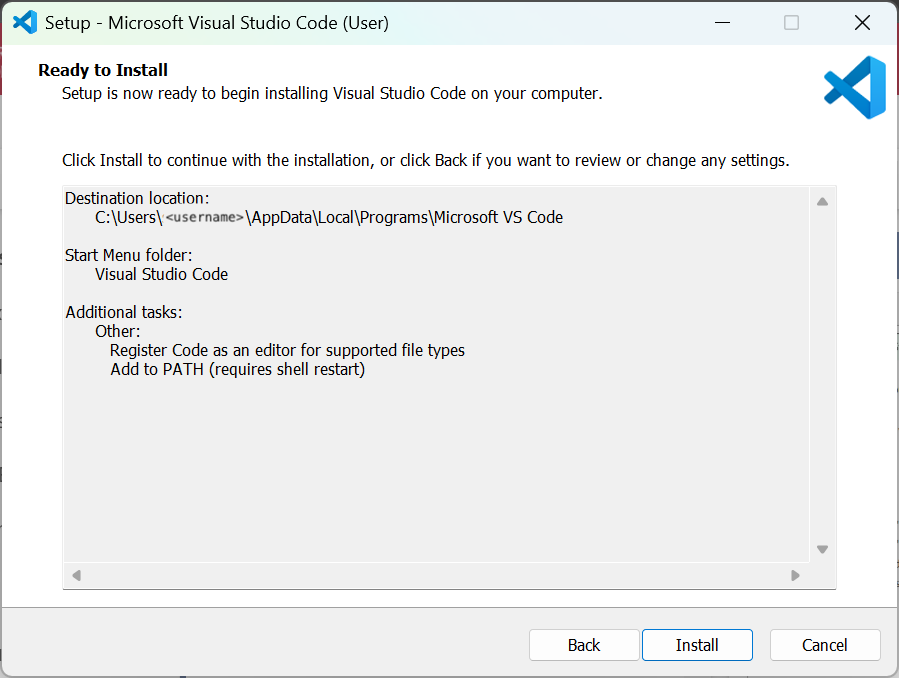The width and height of the screenshot is (899, 678).
Task: Click the VS Code icon in title bar
Action: pyautogui.click(x=25, y=23)
